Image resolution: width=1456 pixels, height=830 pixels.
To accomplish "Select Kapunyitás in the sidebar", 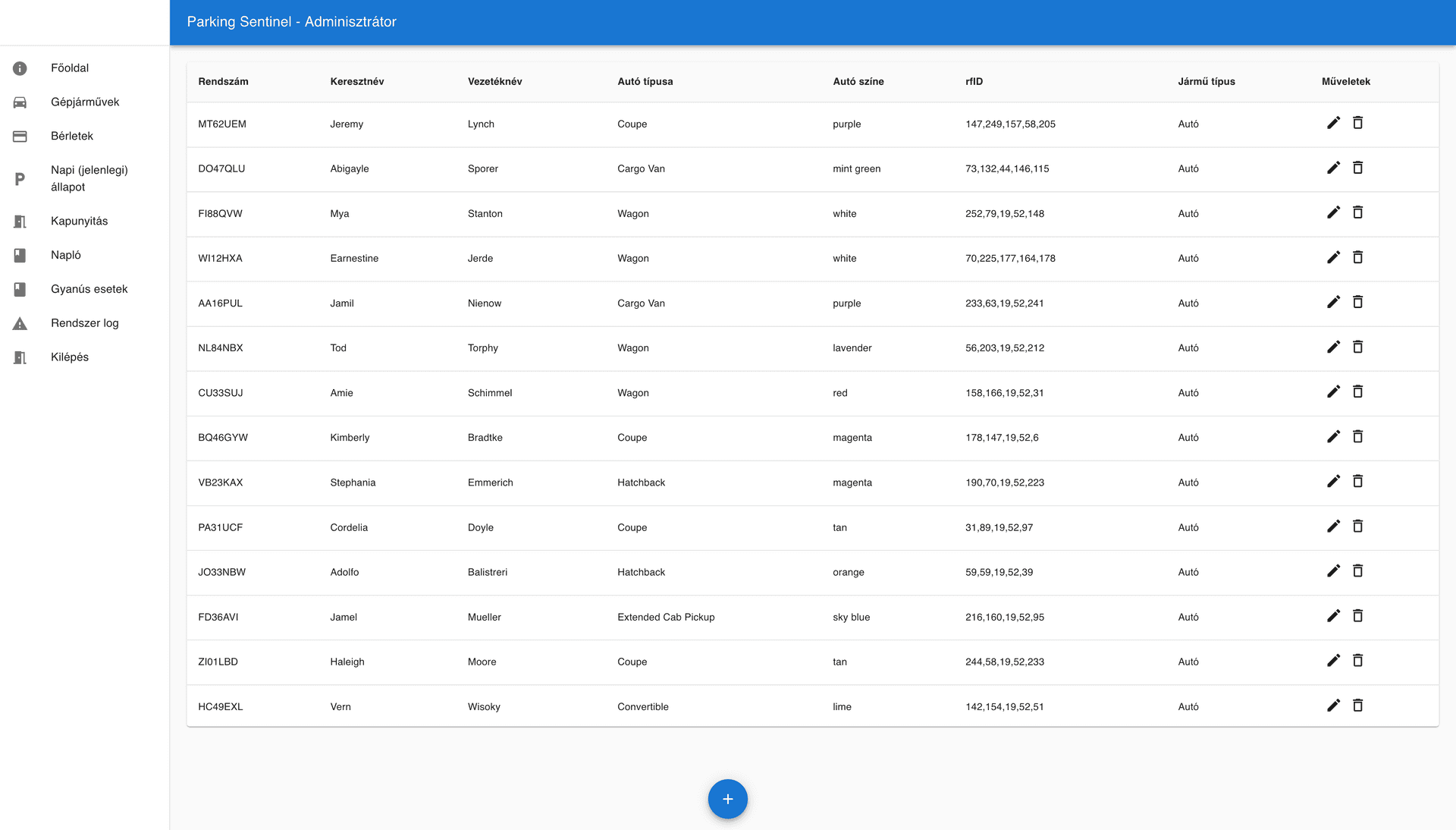I will [84, 222].
